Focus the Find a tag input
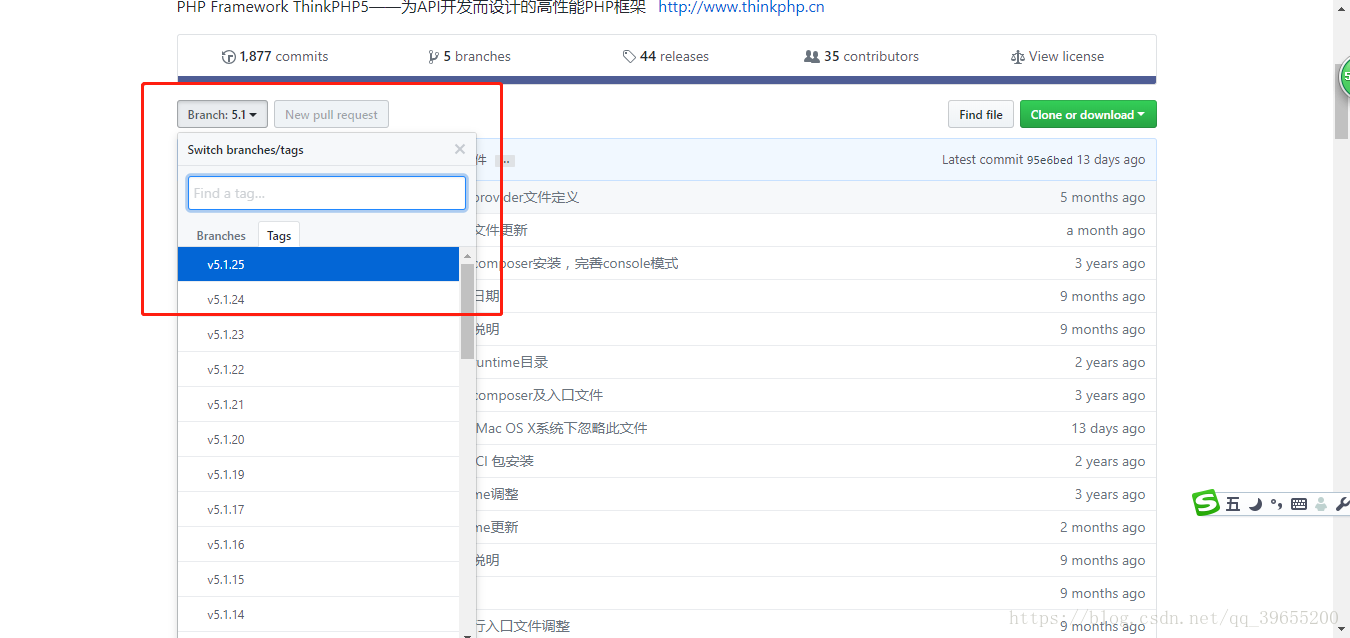 [x=327, y=193]
